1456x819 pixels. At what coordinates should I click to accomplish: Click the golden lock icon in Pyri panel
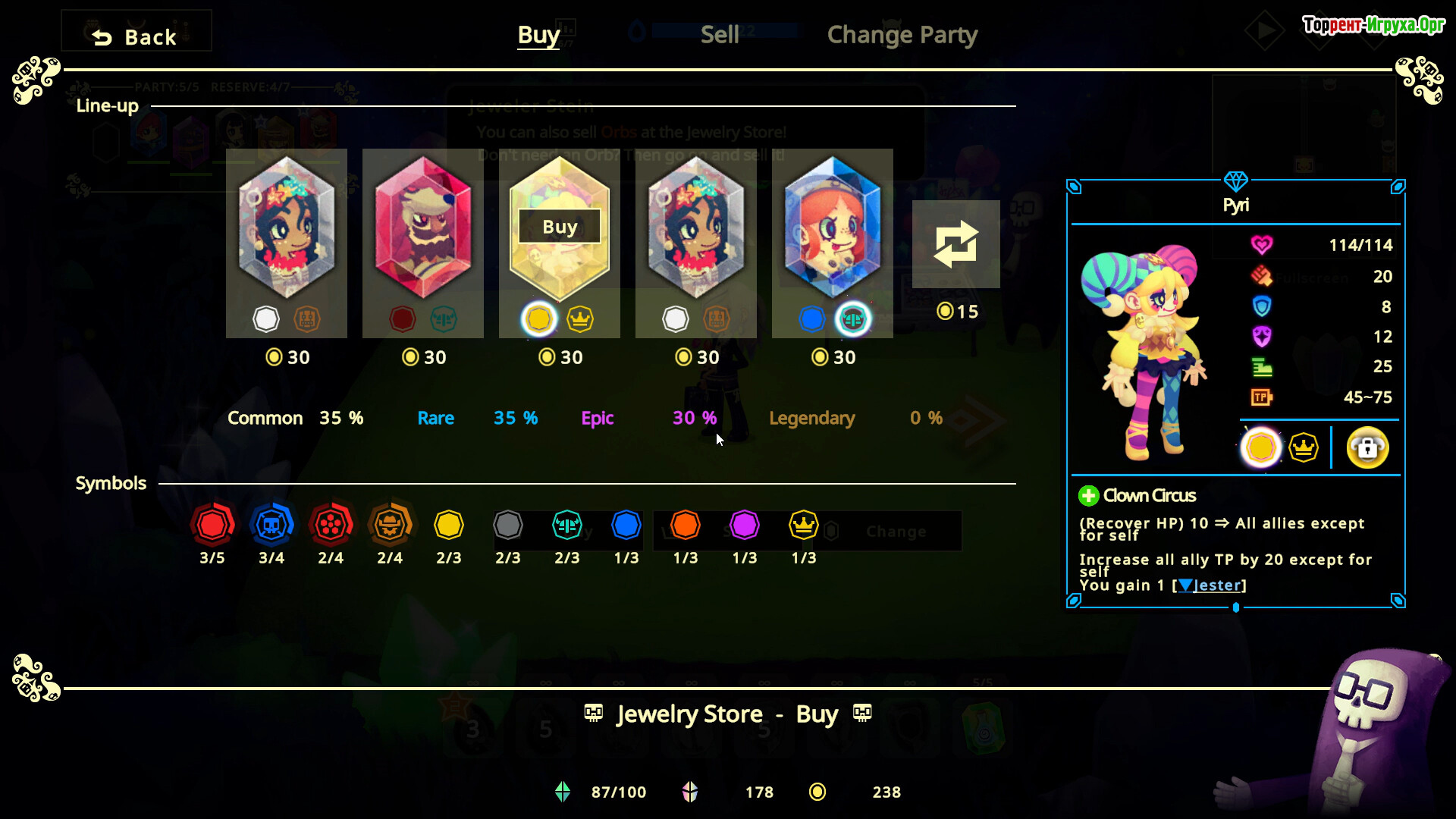pyautogui.click(x=1367, y=447)
